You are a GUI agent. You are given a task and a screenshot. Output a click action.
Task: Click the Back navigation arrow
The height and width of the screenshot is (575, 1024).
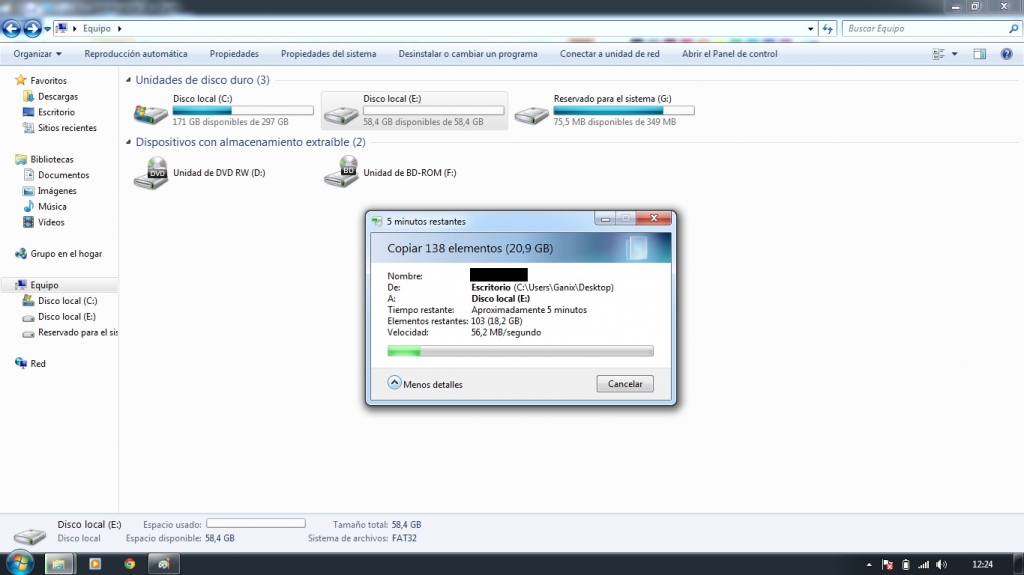point(12,29)
